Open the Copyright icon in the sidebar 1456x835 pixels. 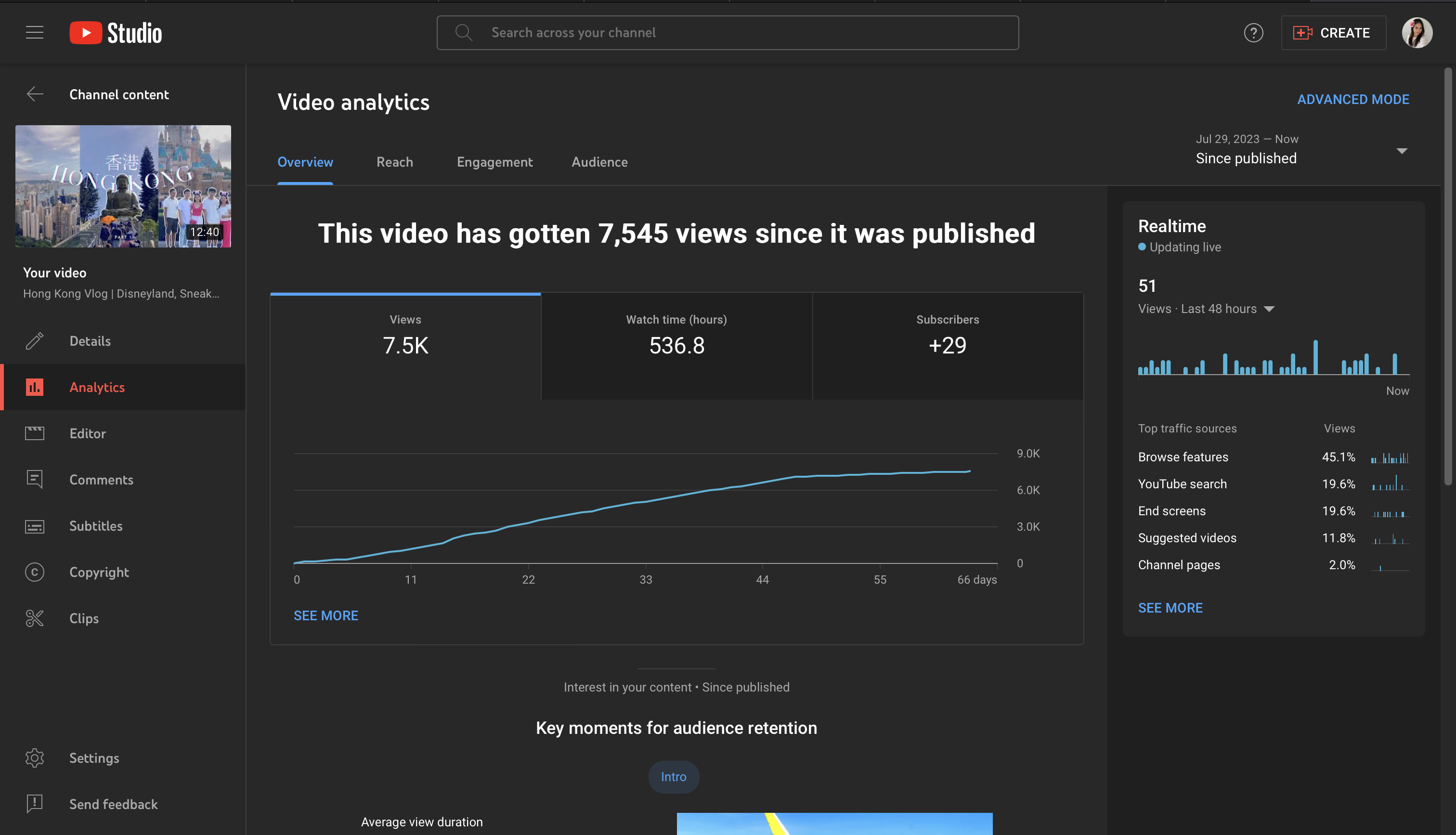coord(34,573)
